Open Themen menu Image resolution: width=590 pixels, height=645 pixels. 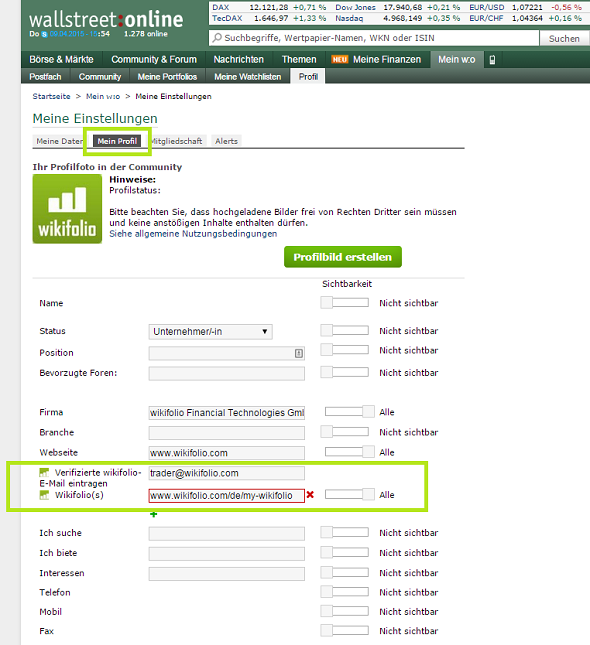tap(299, 60)
